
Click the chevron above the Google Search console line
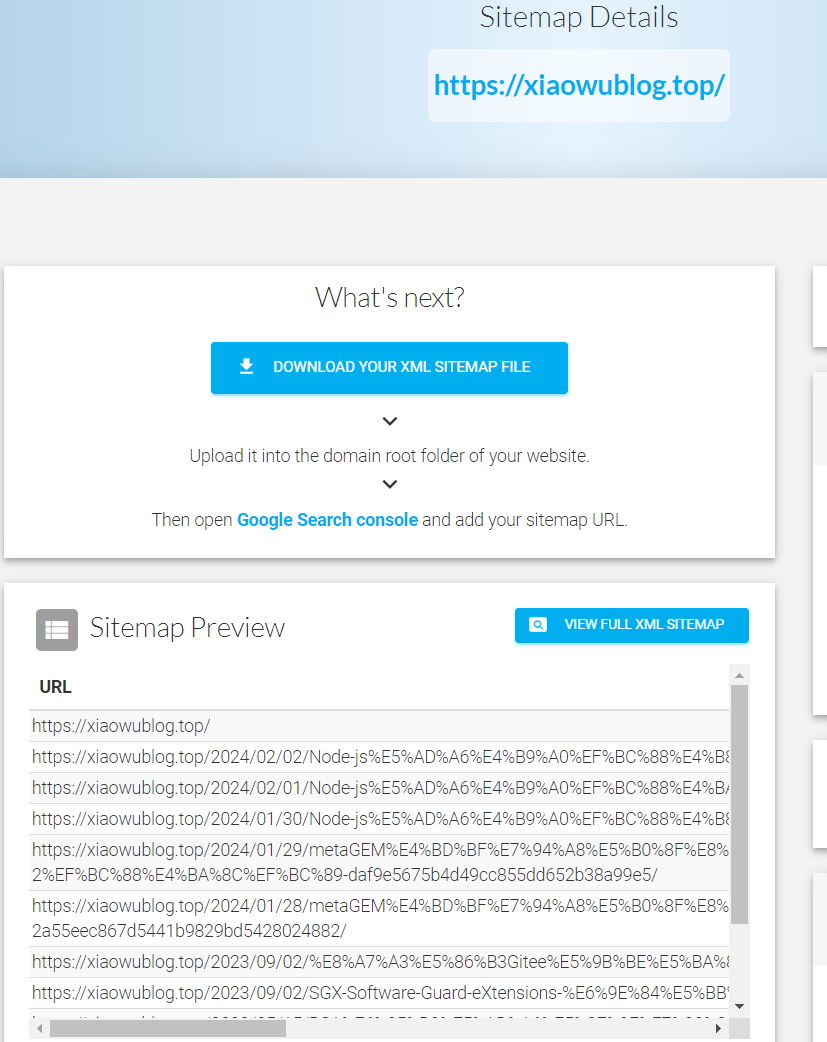[390, 484]
